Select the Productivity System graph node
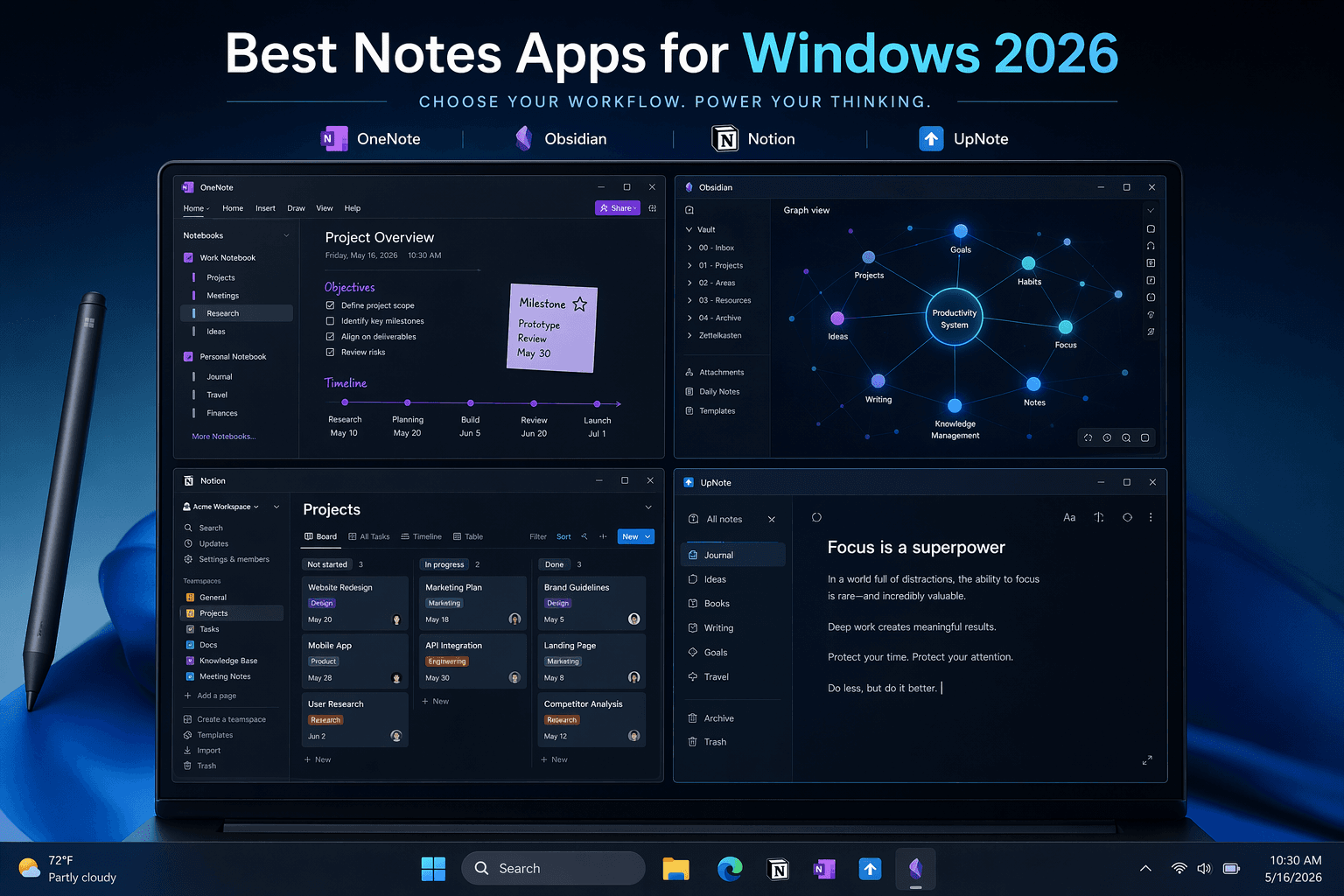 pos(954,318)
